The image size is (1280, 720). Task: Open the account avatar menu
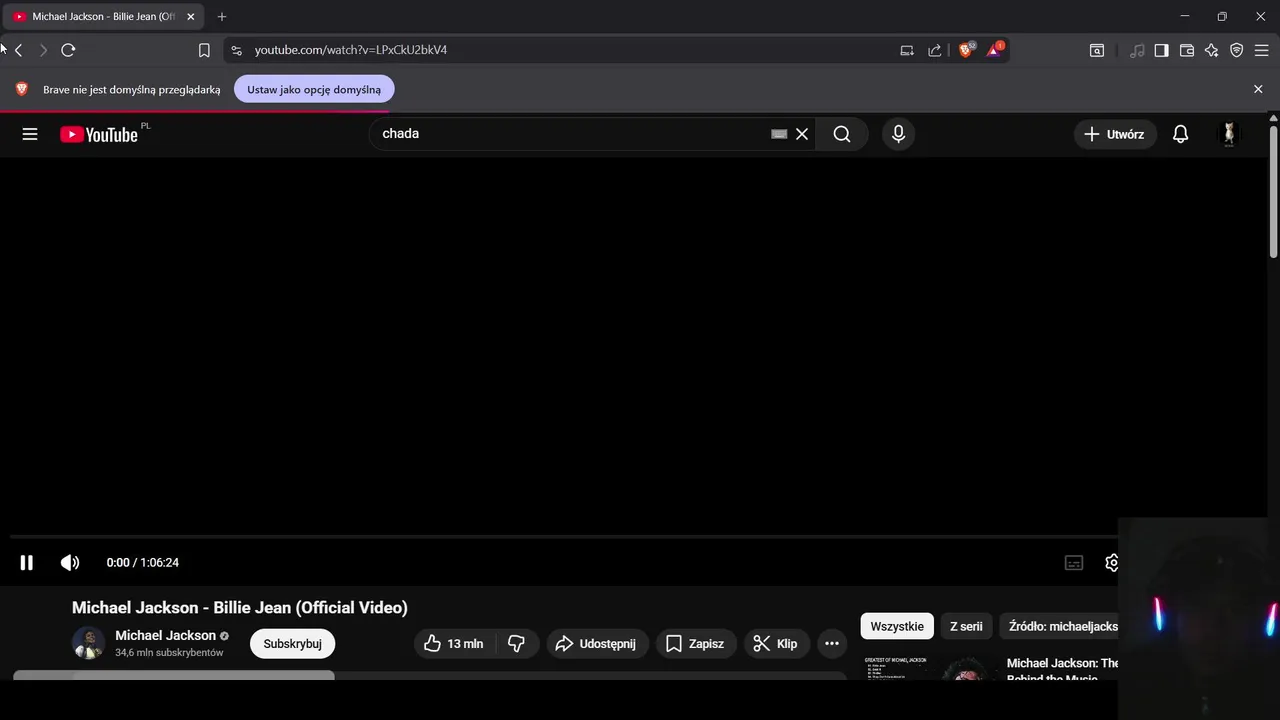point(1229,134)
